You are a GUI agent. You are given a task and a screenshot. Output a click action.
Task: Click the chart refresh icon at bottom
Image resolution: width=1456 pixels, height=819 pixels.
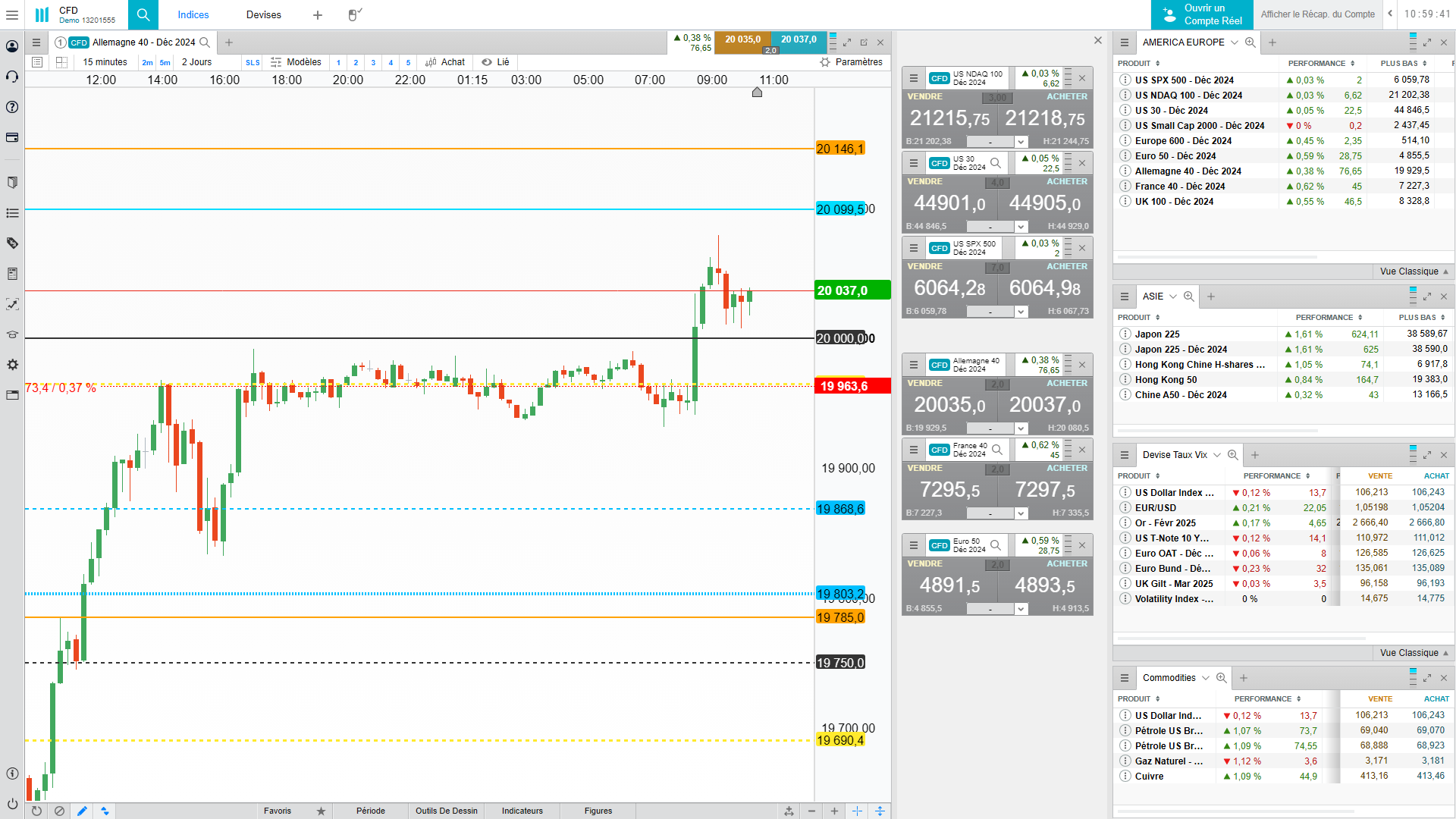(x=36, y=811)
